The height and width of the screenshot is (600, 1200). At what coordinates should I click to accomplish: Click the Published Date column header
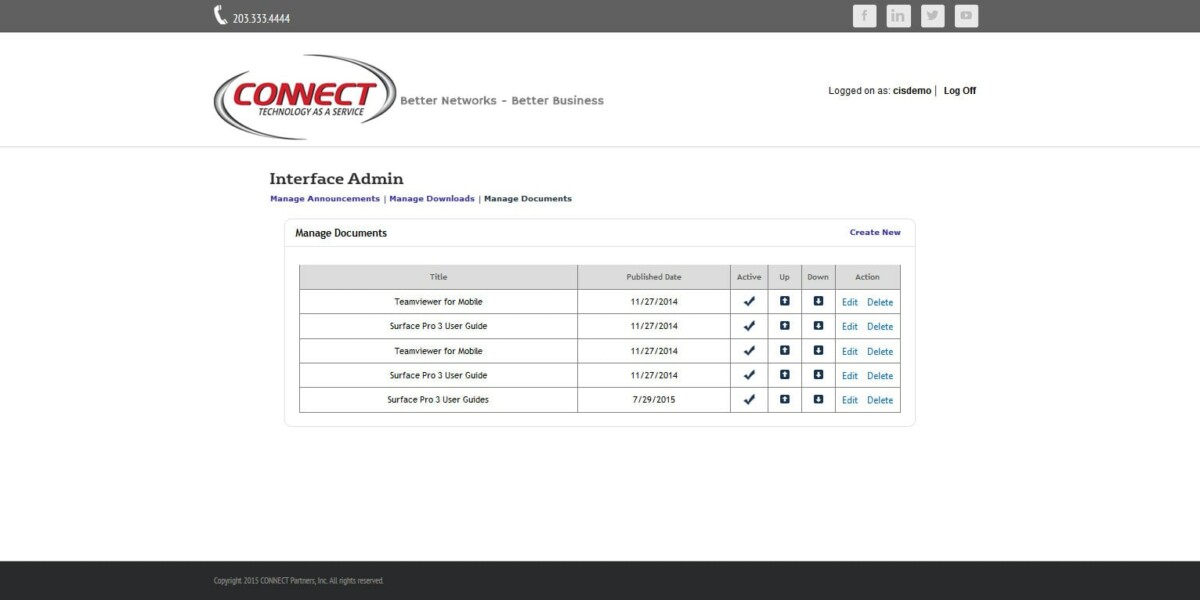point(654,277)
